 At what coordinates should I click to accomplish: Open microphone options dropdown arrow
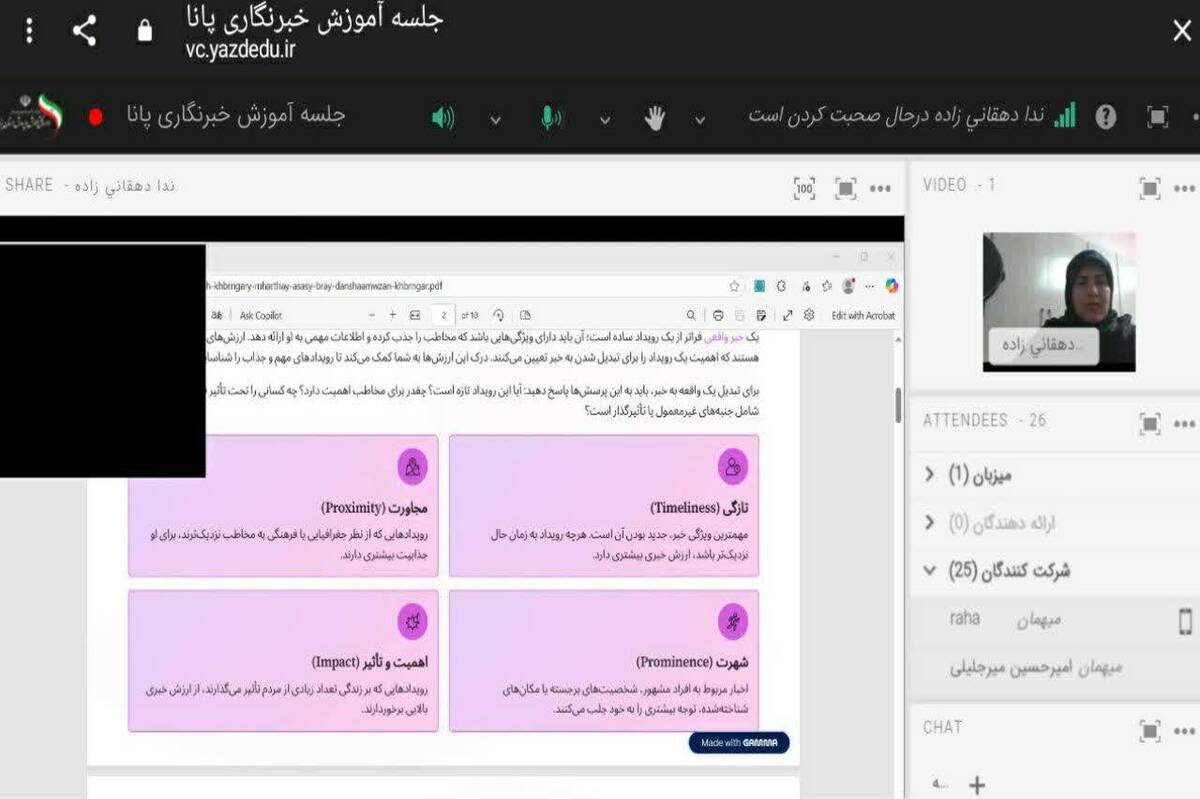[x=605, y=120]
